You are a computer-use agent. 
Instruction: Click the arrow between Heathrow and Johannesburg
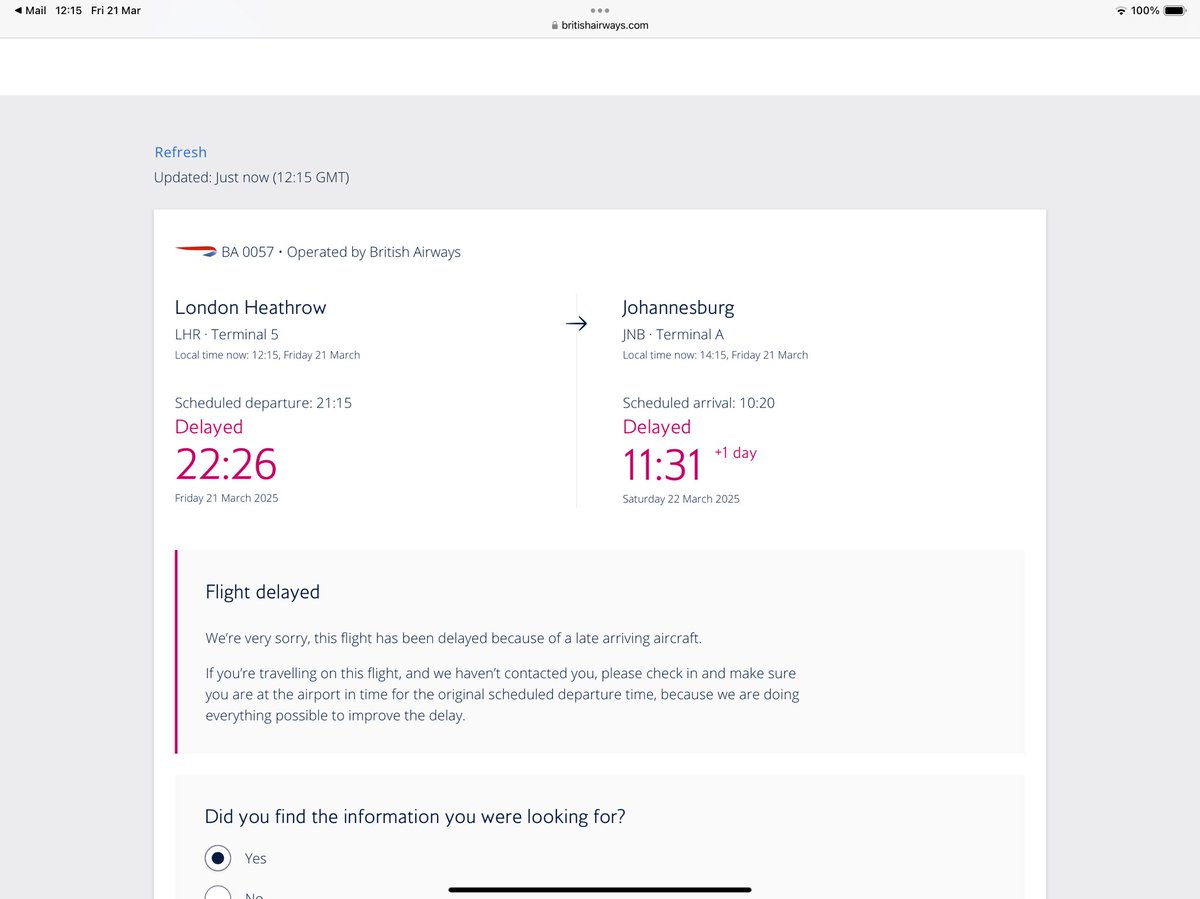pos(576,323)
